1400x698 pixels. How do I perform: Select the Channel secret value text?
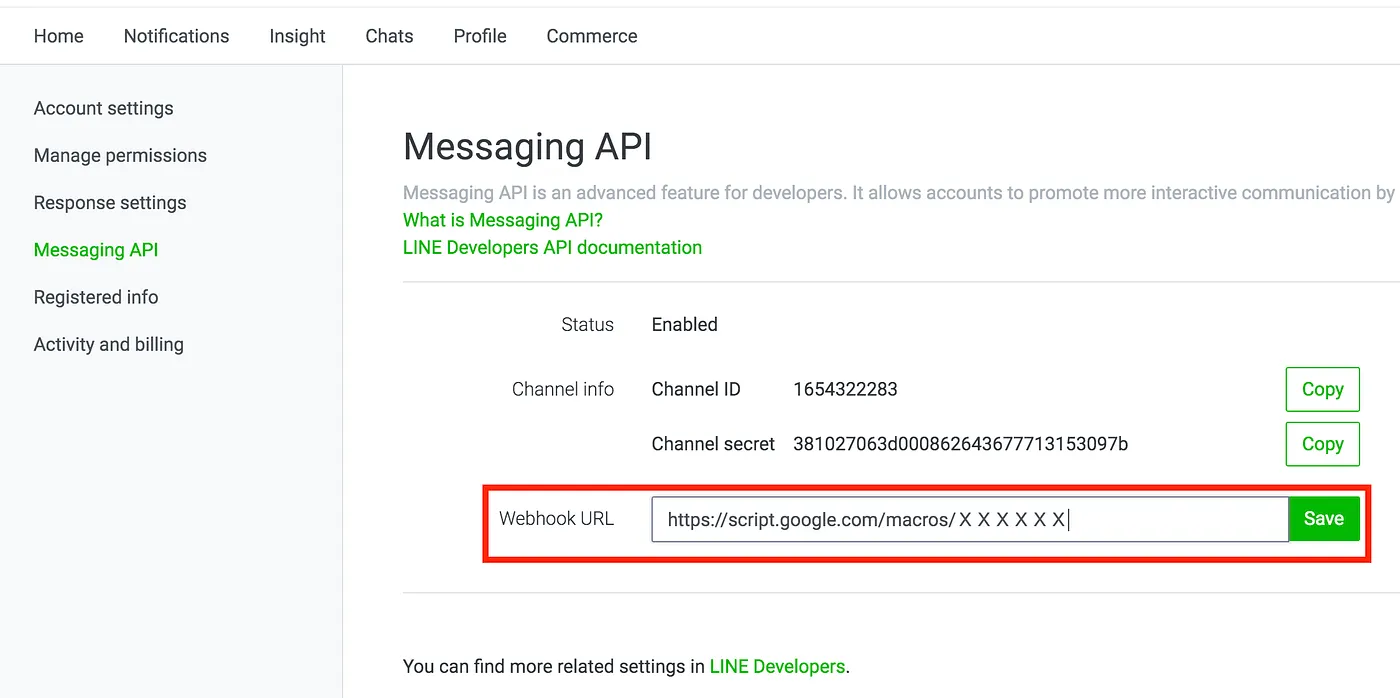960,444
